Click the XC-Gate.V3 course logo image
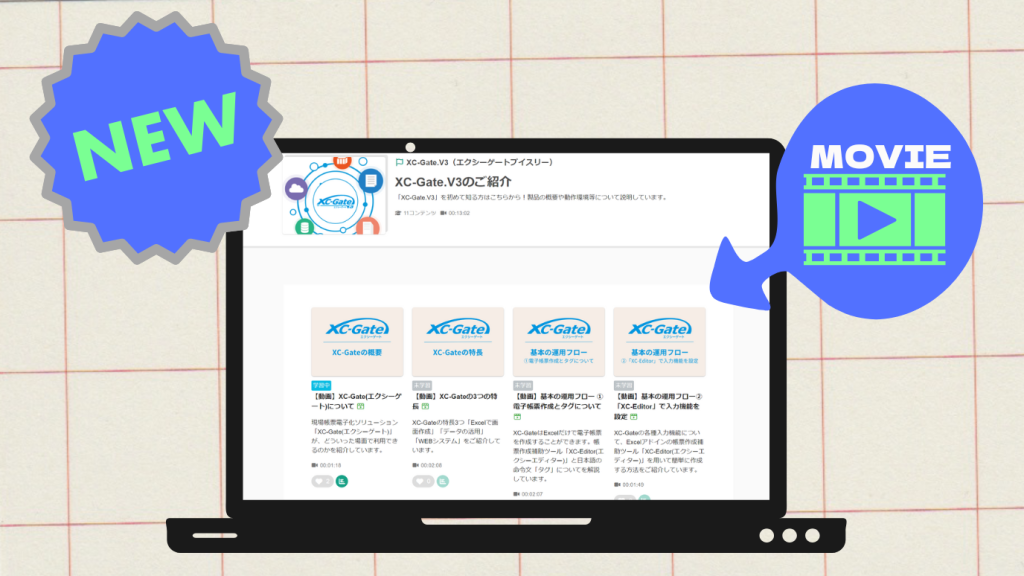 tap(334, 196)
